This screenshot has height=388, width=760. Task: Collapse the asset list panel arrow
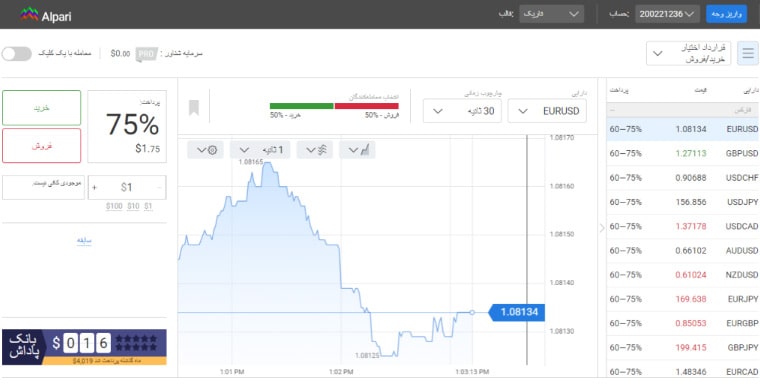click(602, 228)
